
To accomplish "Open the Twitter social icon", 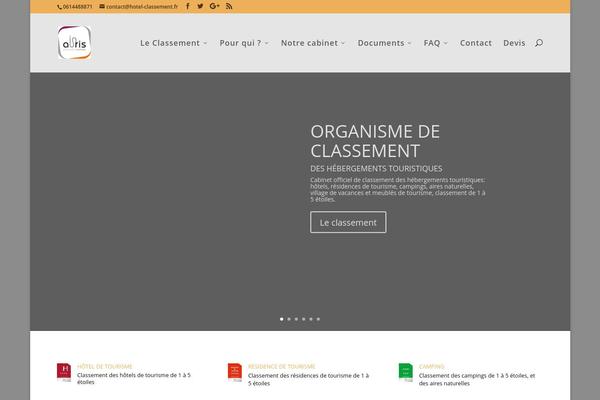I will (x=200, y=6).
